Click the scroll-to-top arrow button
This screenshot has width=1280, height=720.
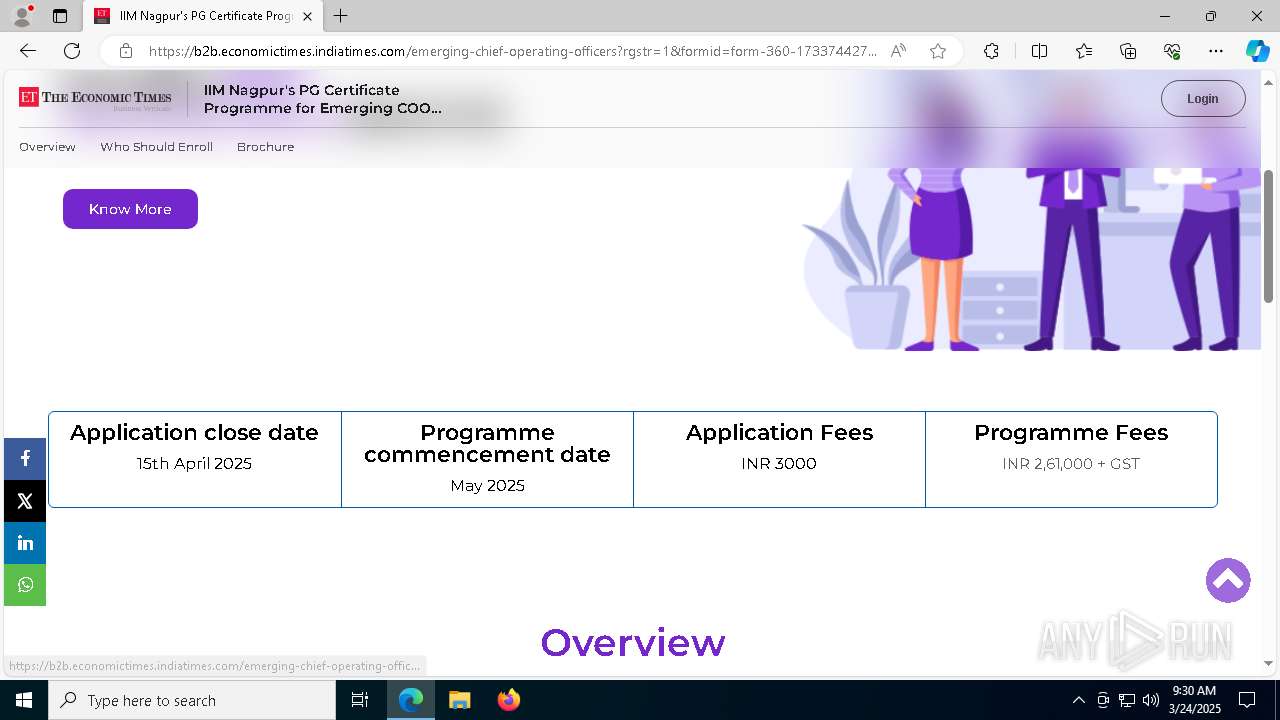pyautogui.click(x=1228, y=580)
